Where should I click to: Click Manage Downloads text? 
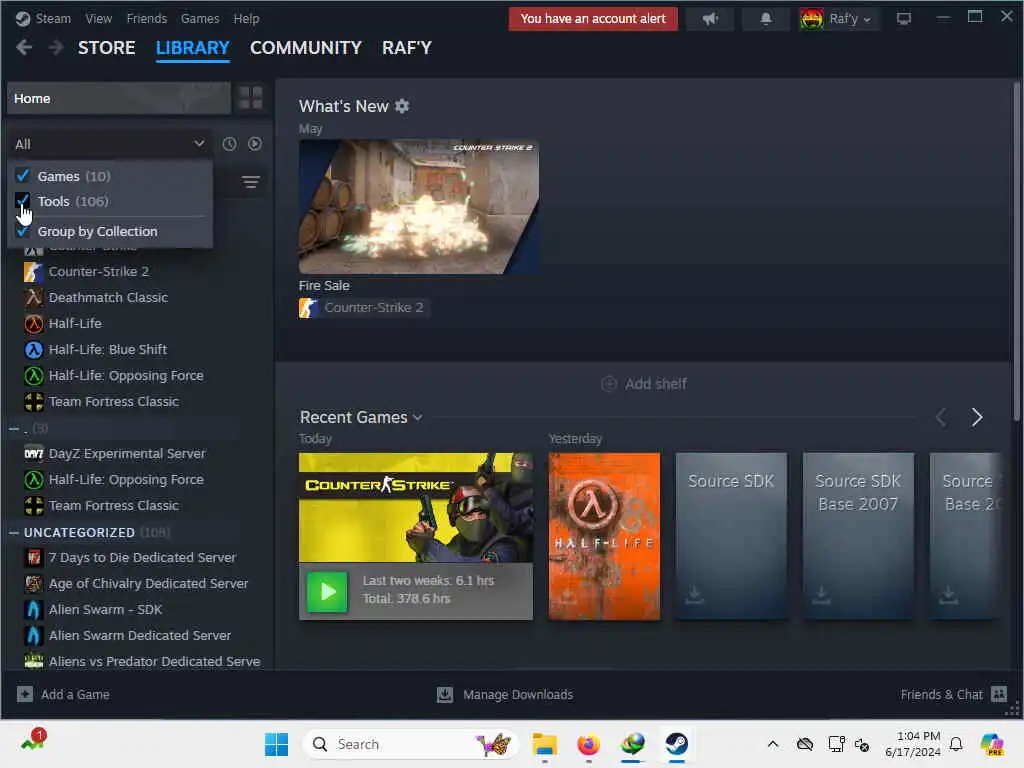point(518,694)
